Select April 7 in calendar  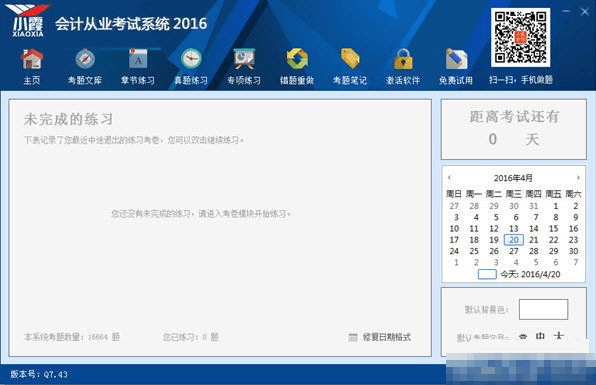tap(536, 217)
